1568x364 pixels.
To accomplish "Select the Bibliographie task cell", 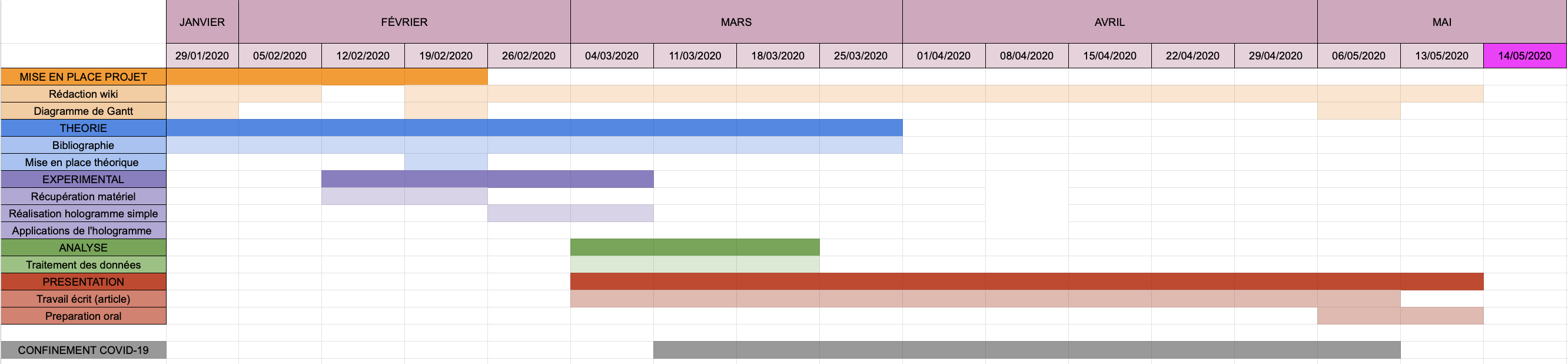I will (84, 145).
